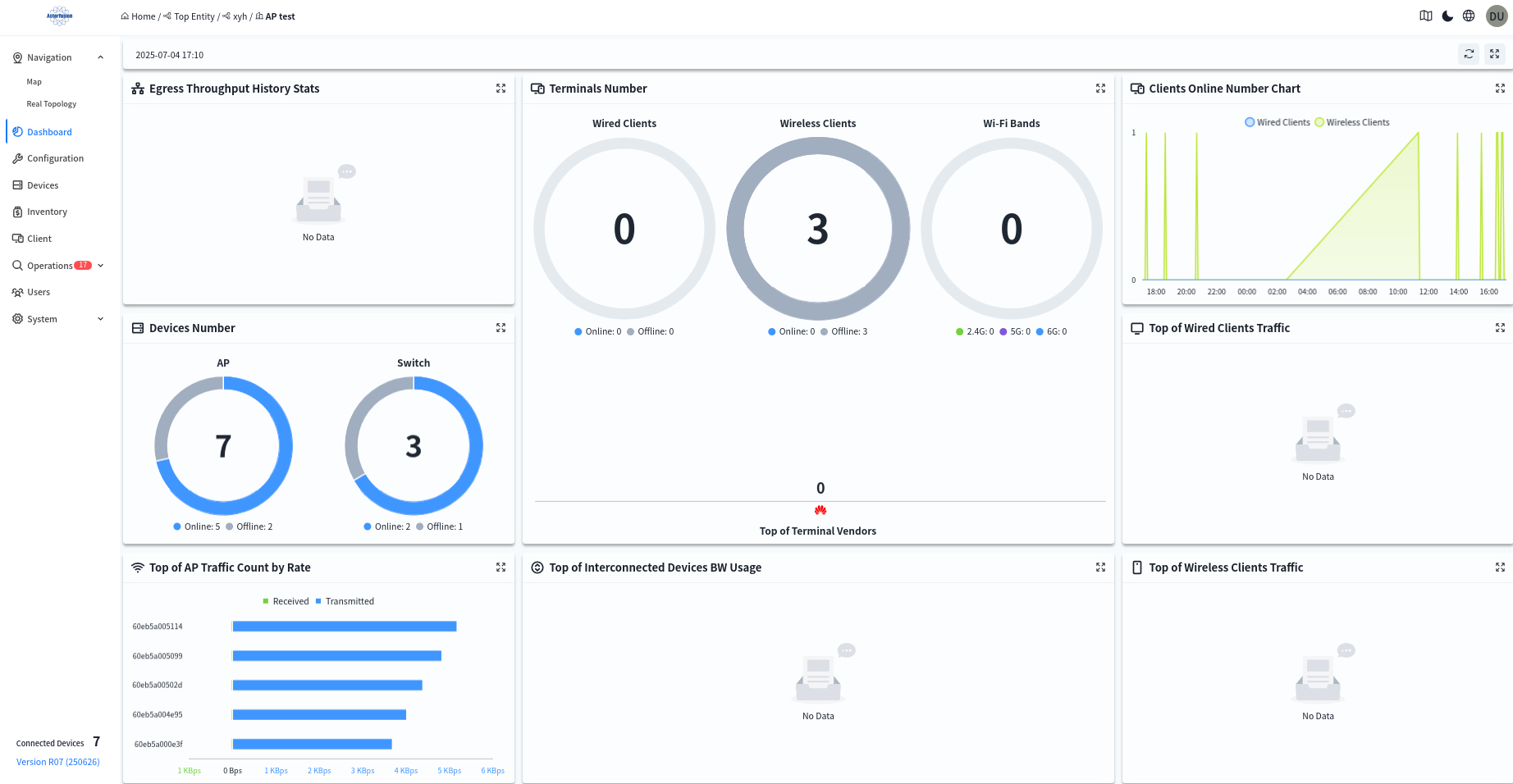
Task: Expand the Operations menu
Action: (100, 266)
